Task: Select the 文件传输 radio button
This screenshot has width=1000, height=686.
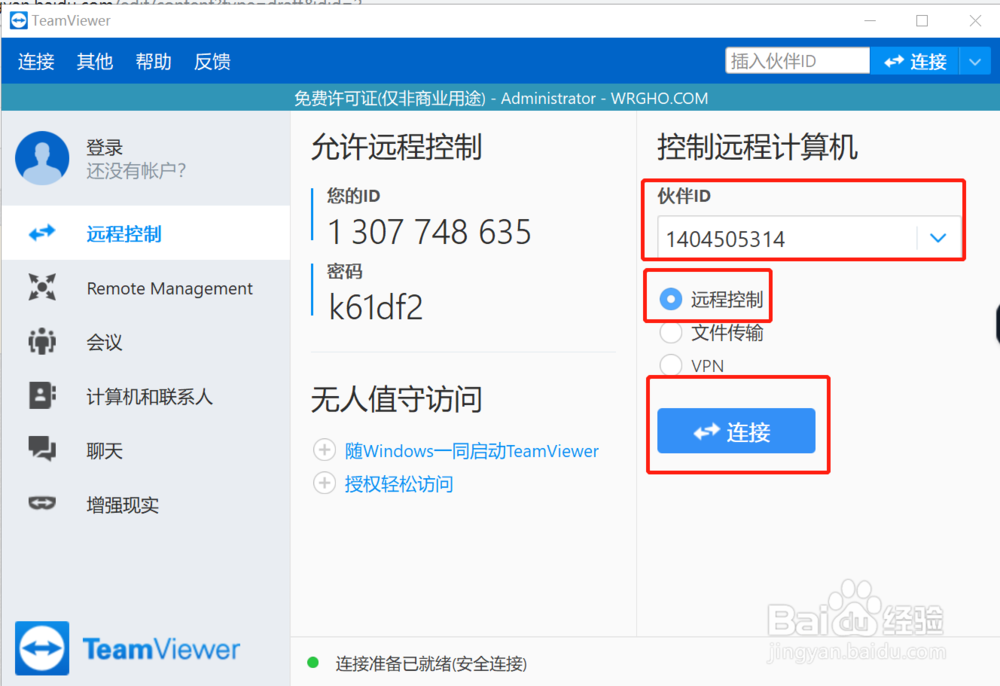Action: pos(671,332)
